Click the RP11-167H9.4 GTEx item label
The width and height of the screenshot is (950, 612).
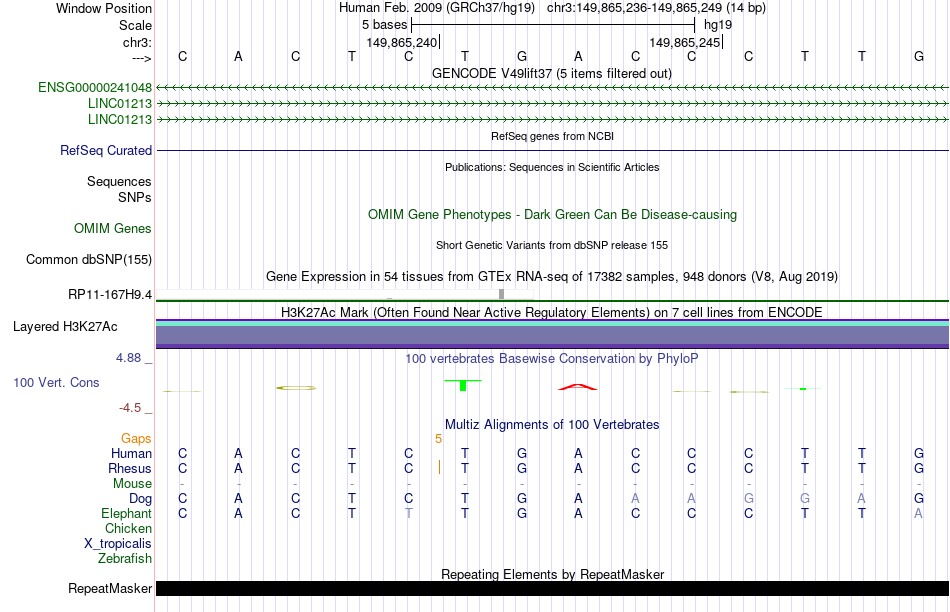pyautogui.click(x=110, y=294)
